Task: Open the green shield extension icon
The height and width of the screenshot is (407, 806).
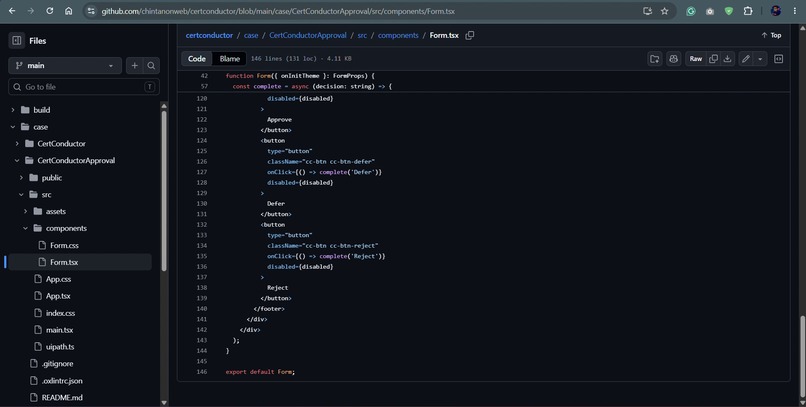Action: click(728, 11)
